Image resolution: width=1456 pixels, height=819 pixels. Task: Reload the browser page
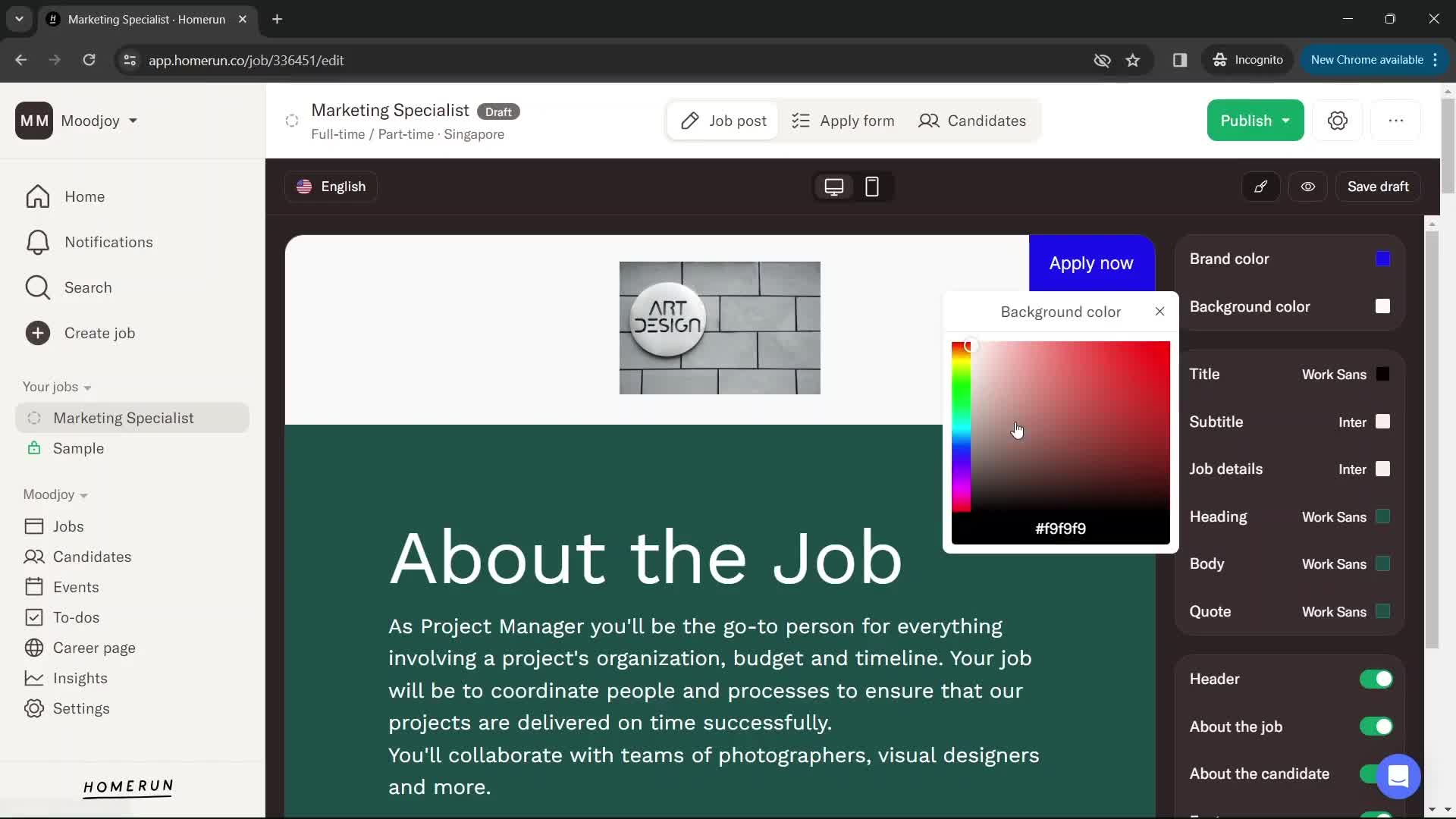pyautogui.click(x=89, y=60)
